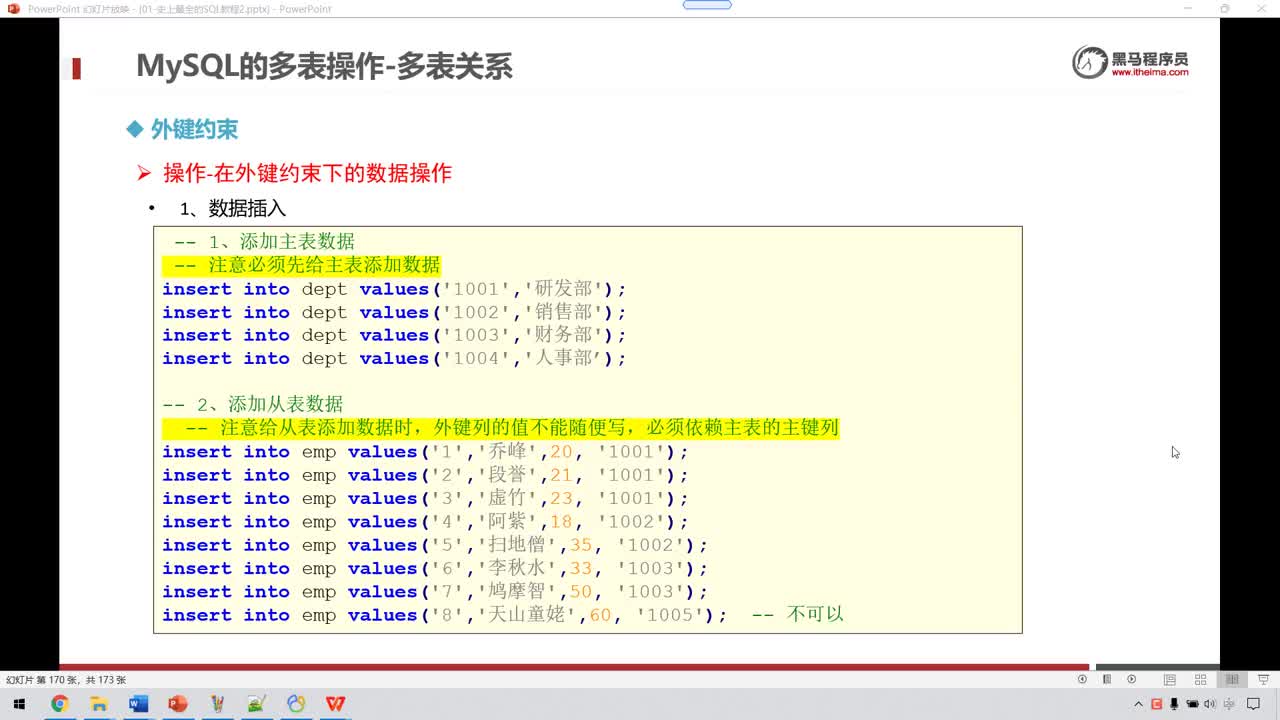Click the emp insert line with 乔峰
The width and height of the screenshot is (1280, 720).
click(425, 452)
